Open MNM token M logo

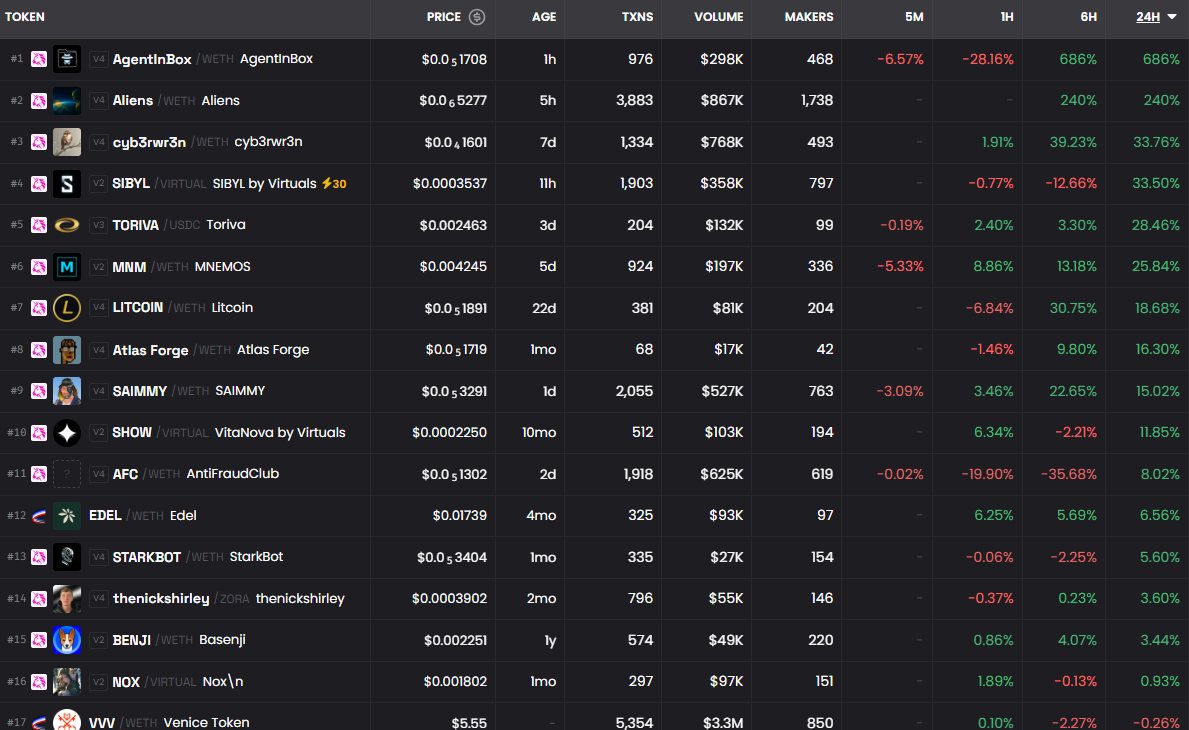(x=67, y=266)
